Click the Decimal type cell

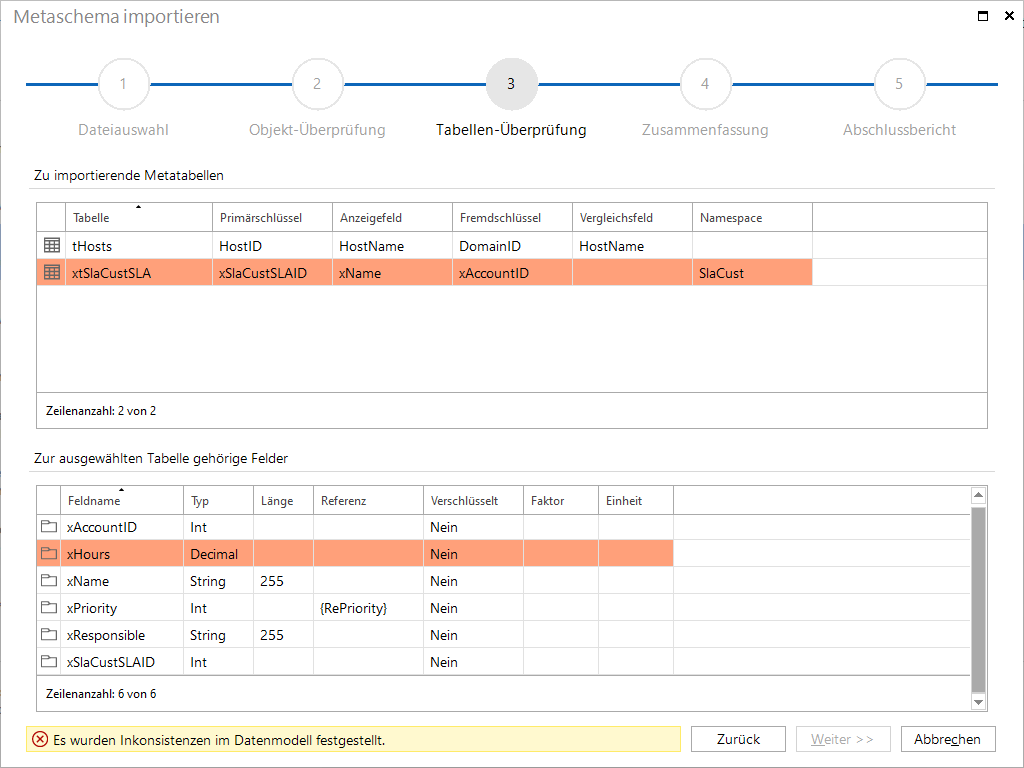pyautogui.click(x=218, y=553)
